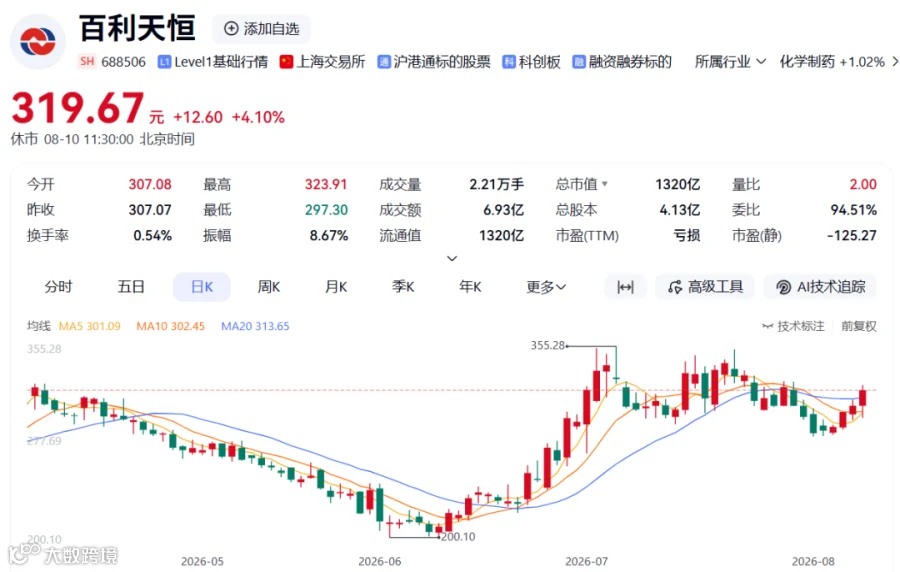
Task: Click the 换手率 0.54% value
Action: point(153,236)
